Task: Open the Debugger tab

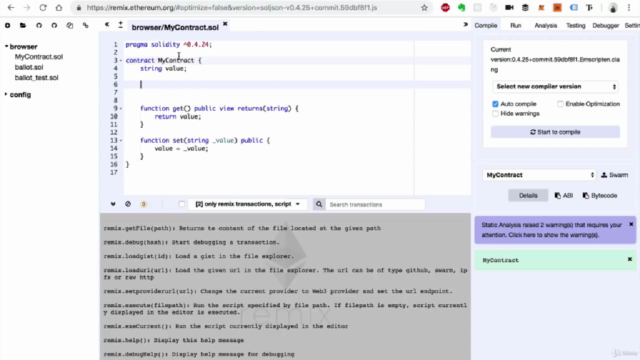Action: point(606,25)
